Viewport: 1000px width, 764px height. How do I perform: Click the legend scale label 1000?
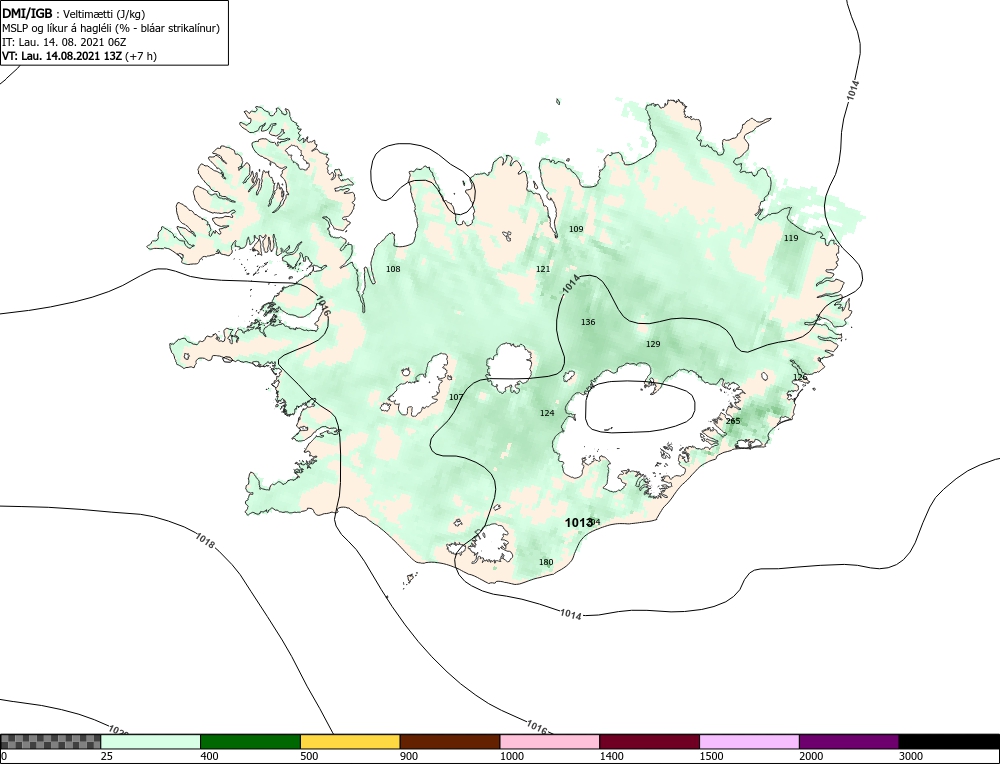pyautogui.click(x=511, y=756)
